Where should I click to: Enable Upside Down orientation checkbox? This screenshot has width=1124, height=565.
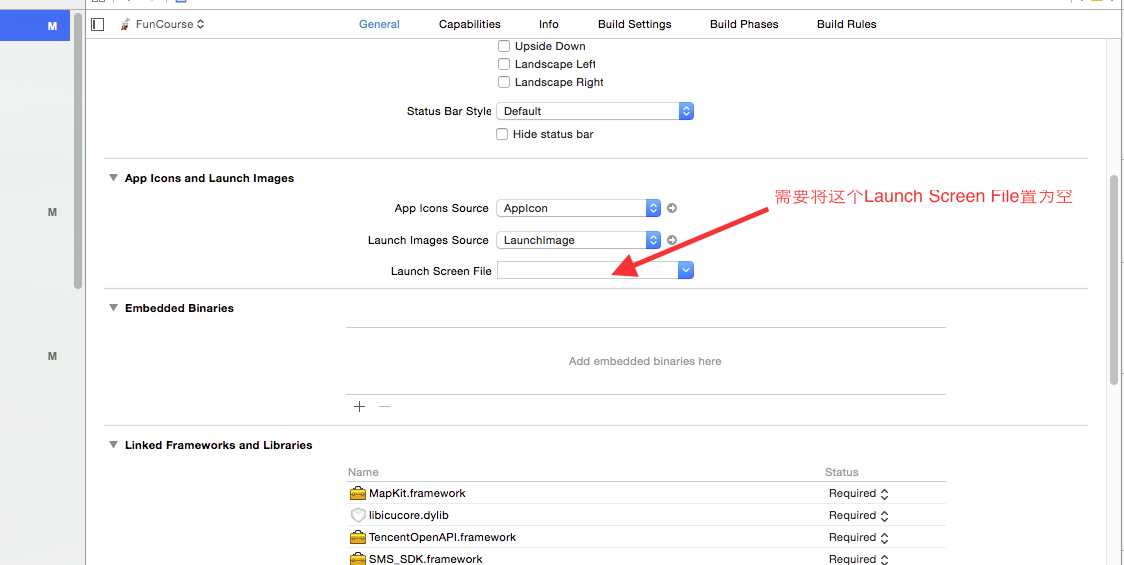[x=504, y=46]
